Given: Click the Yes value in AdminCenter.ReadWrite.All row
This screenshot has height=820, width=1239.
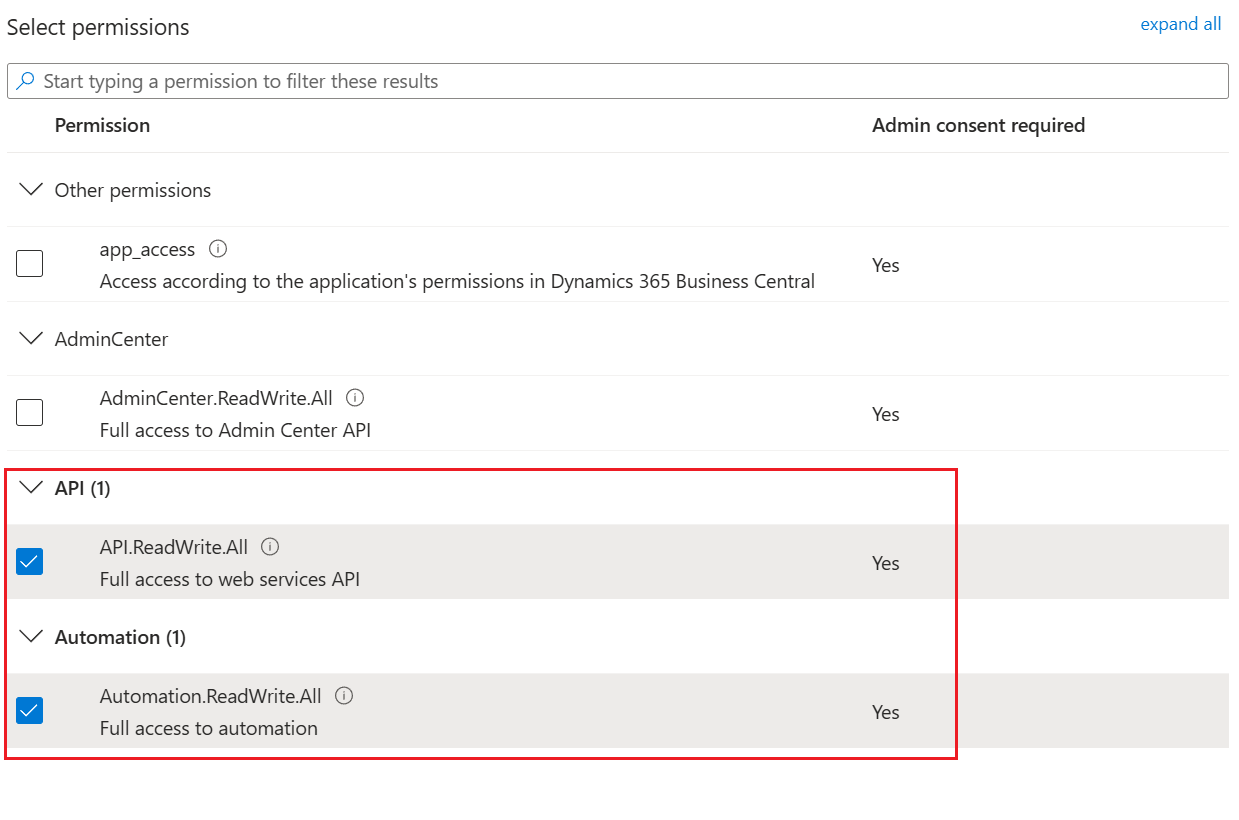Looking at the screenshot, I should pyautogui.click(x=886, y=414).
